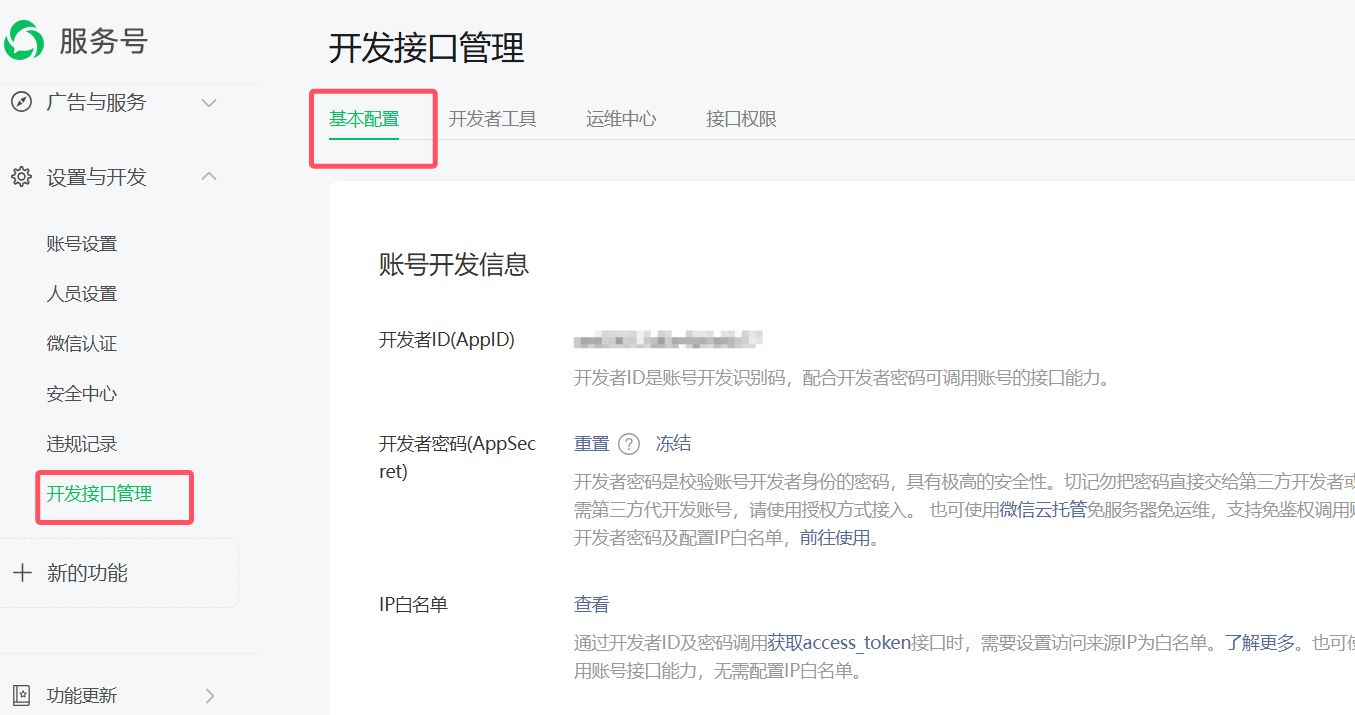
Task: Expand the 广告与服务 menu chevron
Action: pyautogui.click(x=209, y=102)
